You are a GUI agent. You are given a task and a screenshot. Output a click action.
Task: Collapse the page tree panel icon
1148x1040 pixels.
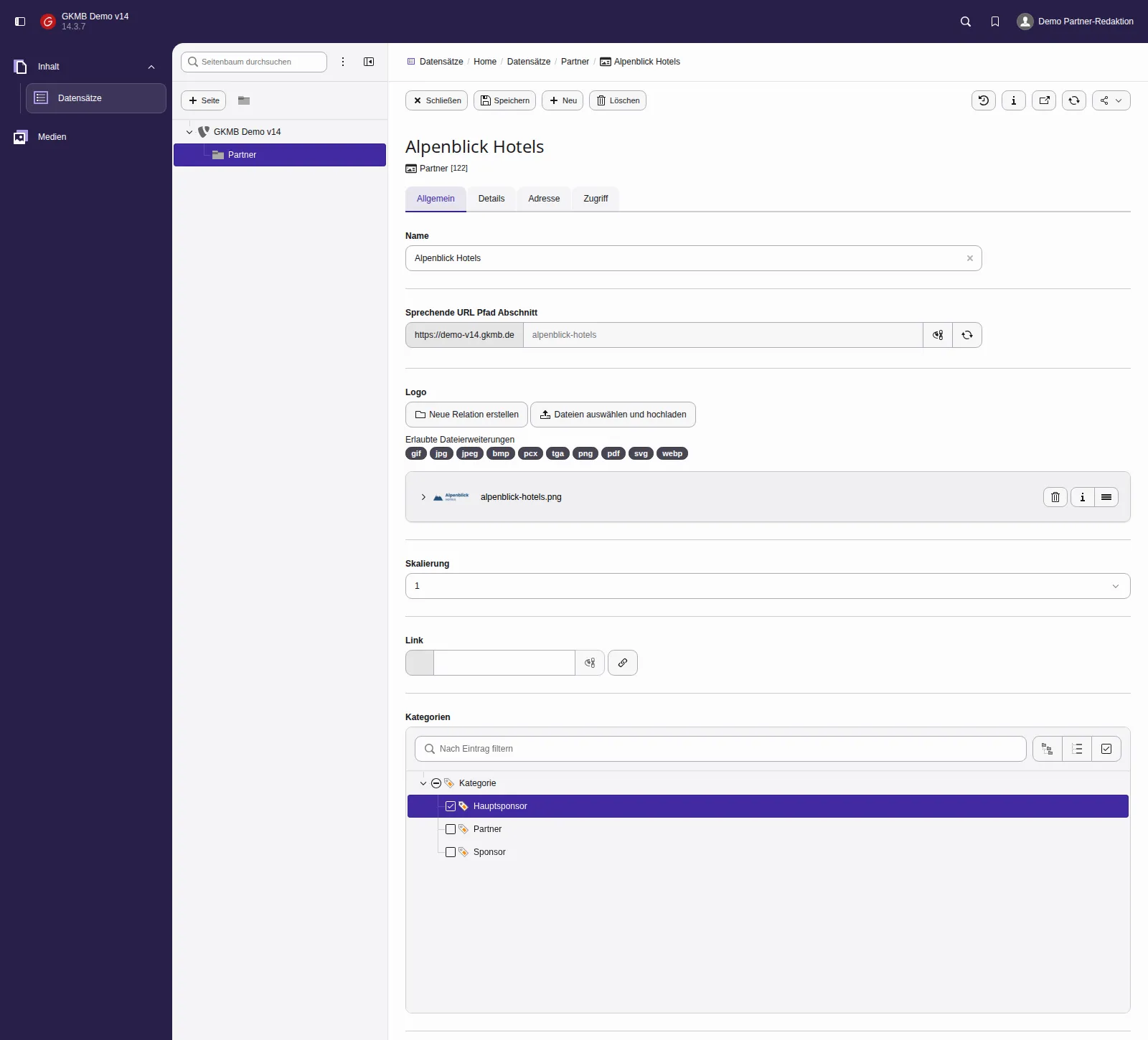tap(369, 62)
